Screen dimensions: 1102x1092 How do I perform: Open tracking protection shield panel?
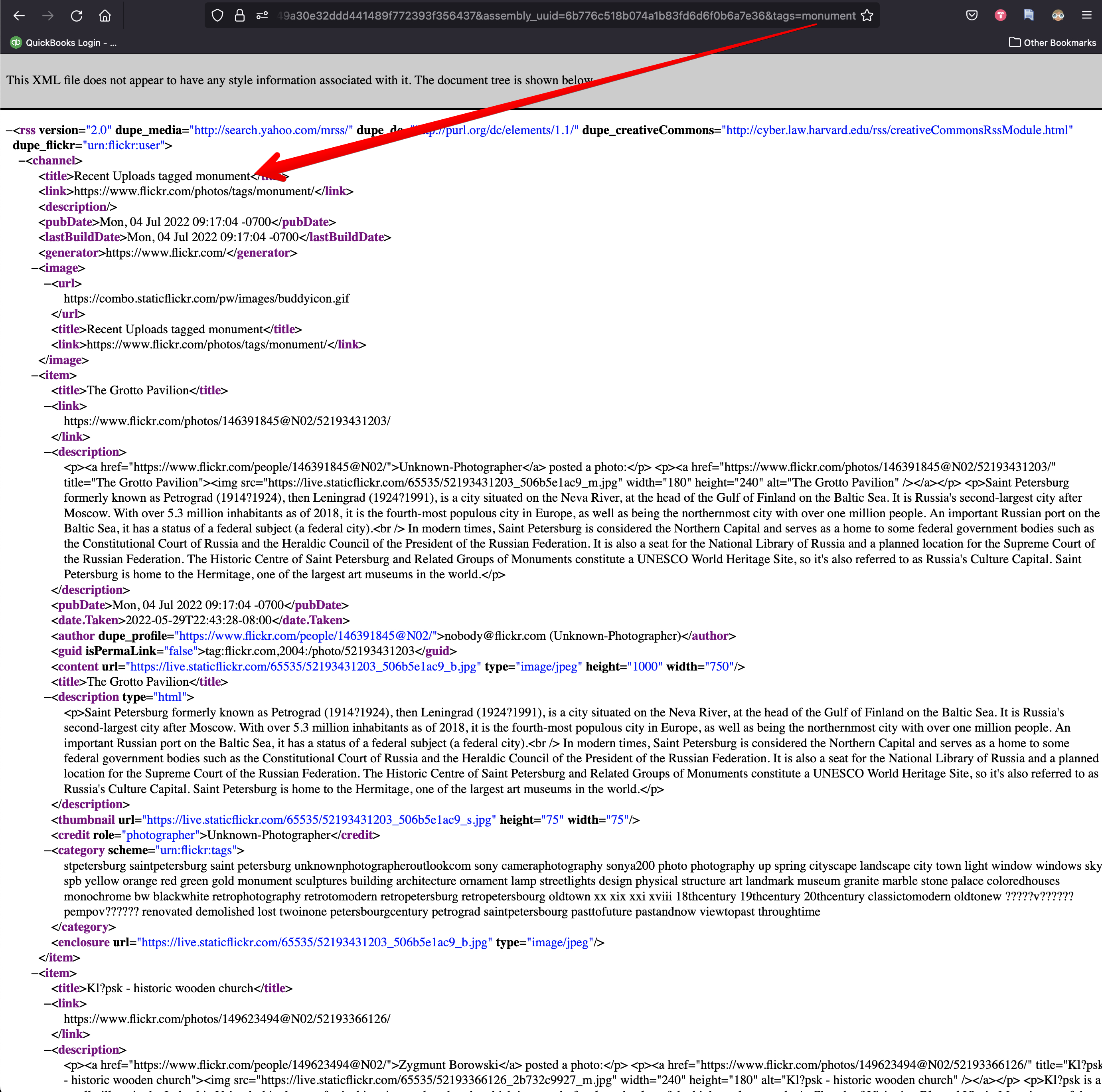coord(217,16)
